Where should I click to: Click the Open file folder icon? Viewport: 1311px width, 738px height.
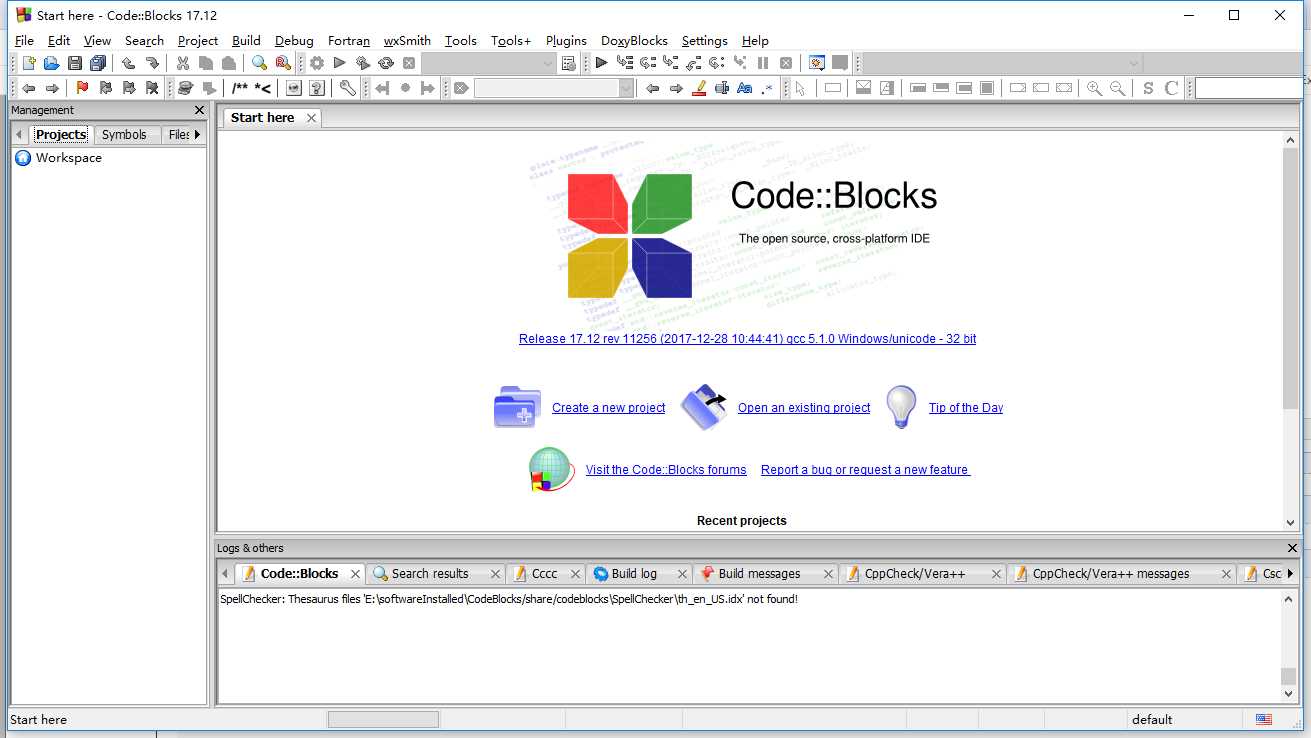(x=52, y=63)
